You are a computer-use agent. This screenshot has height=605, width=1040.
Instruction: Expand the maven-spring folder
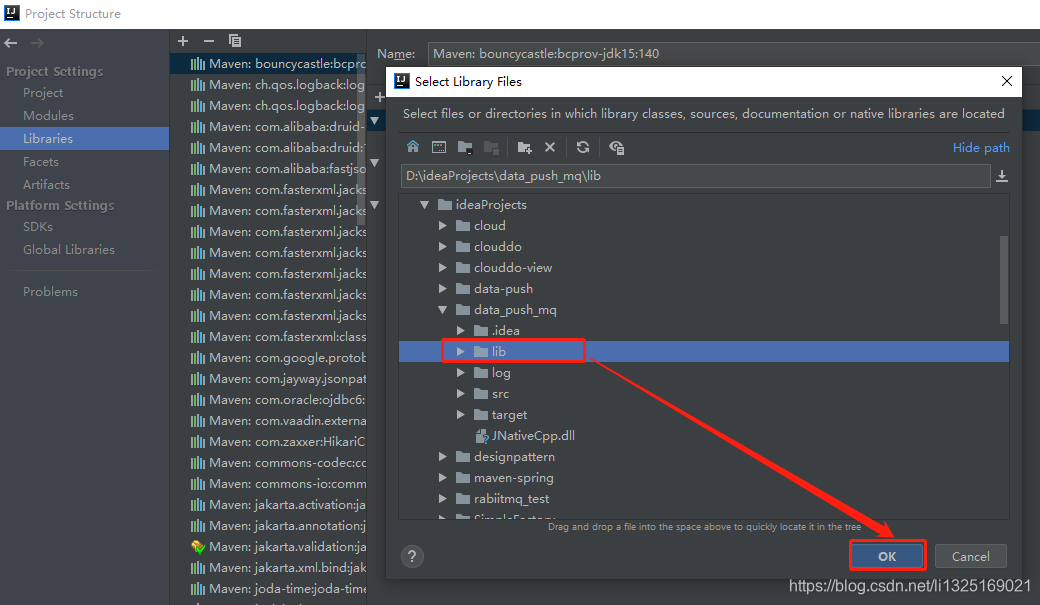point(442,478)
